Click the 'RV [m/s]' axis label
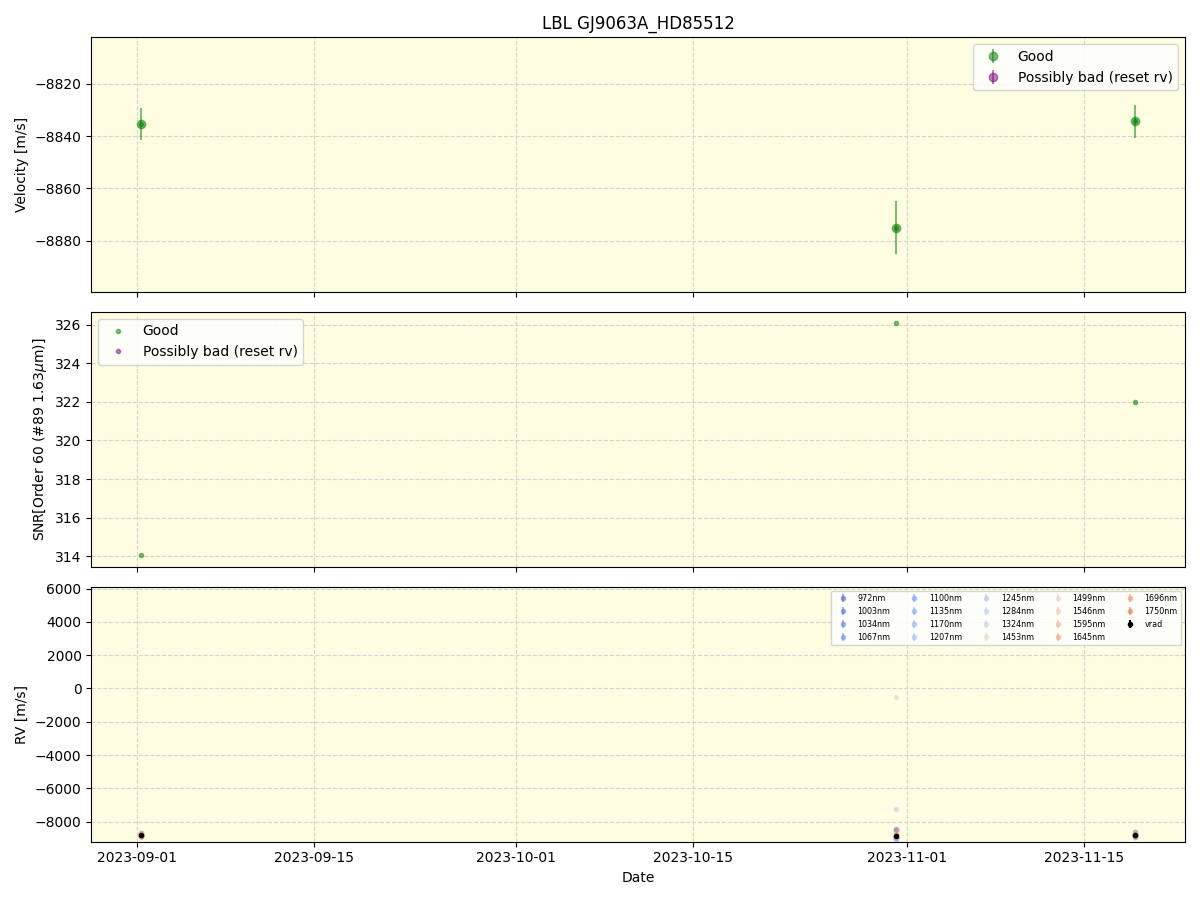Image resolution: width=1200 pixels, height=900 pixels. (x=21, y=714)
